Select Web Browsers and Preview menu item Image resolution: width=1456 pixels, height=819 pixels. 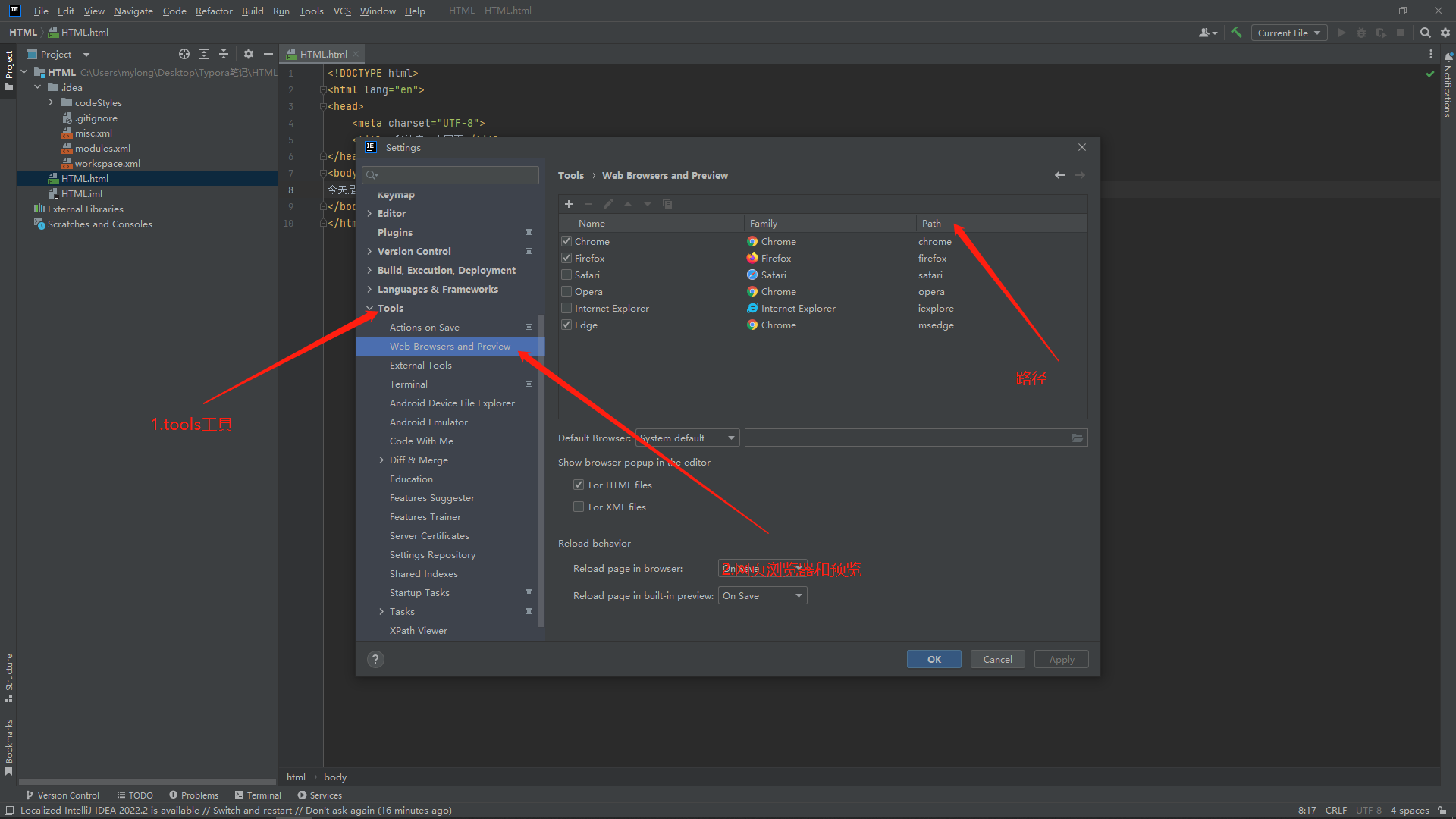[450, 345]
